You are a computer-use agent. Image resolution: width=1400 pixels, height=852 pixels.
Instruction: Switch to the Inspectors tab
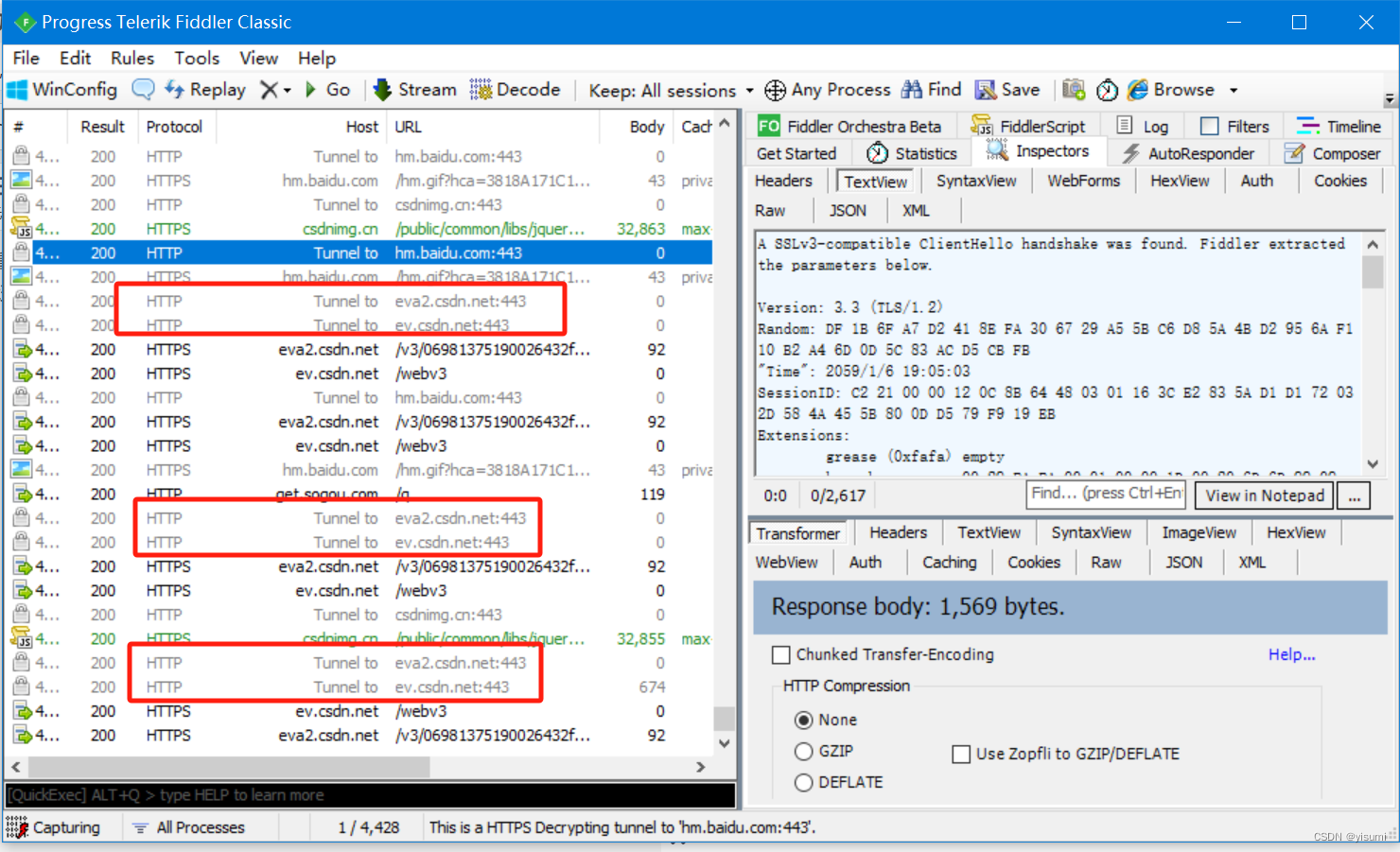tap(1039, 151)
